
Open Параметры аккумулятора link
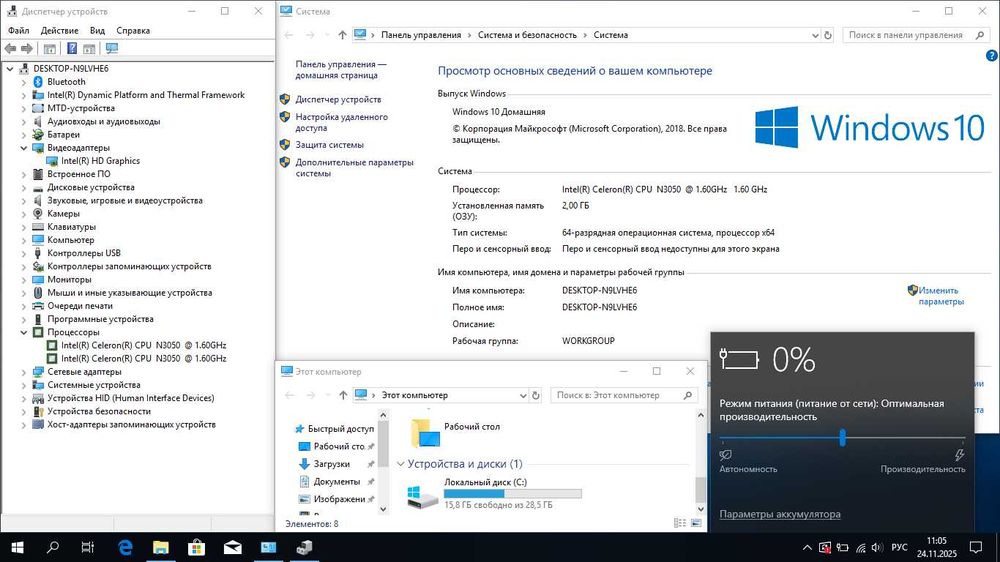tap(780, 514)
